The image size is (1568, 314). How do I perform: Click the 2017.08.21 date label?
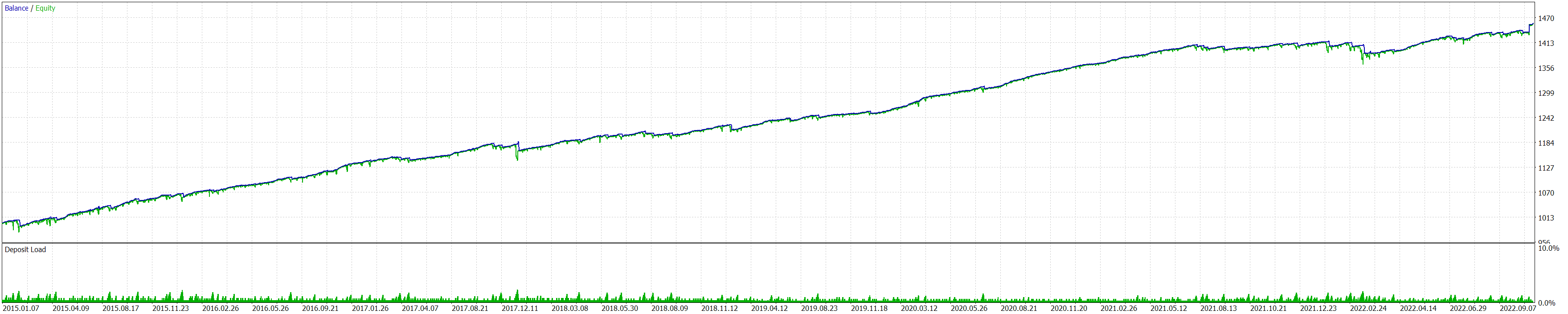470,309
